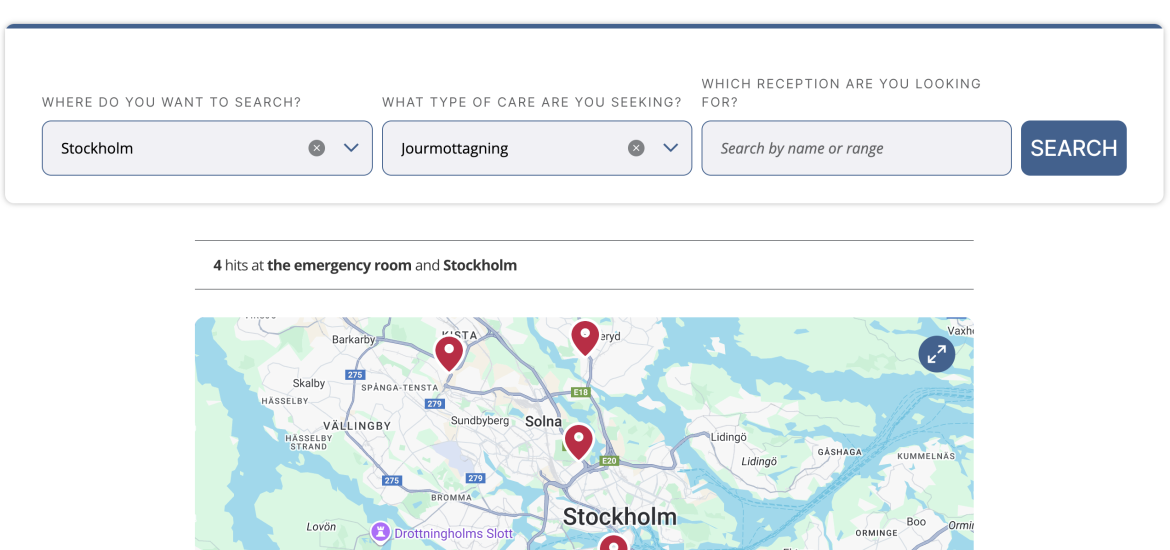The image size is (1170, 550).
Task: Focus the 'Search by name or range' field
Action: click(857, 149)
